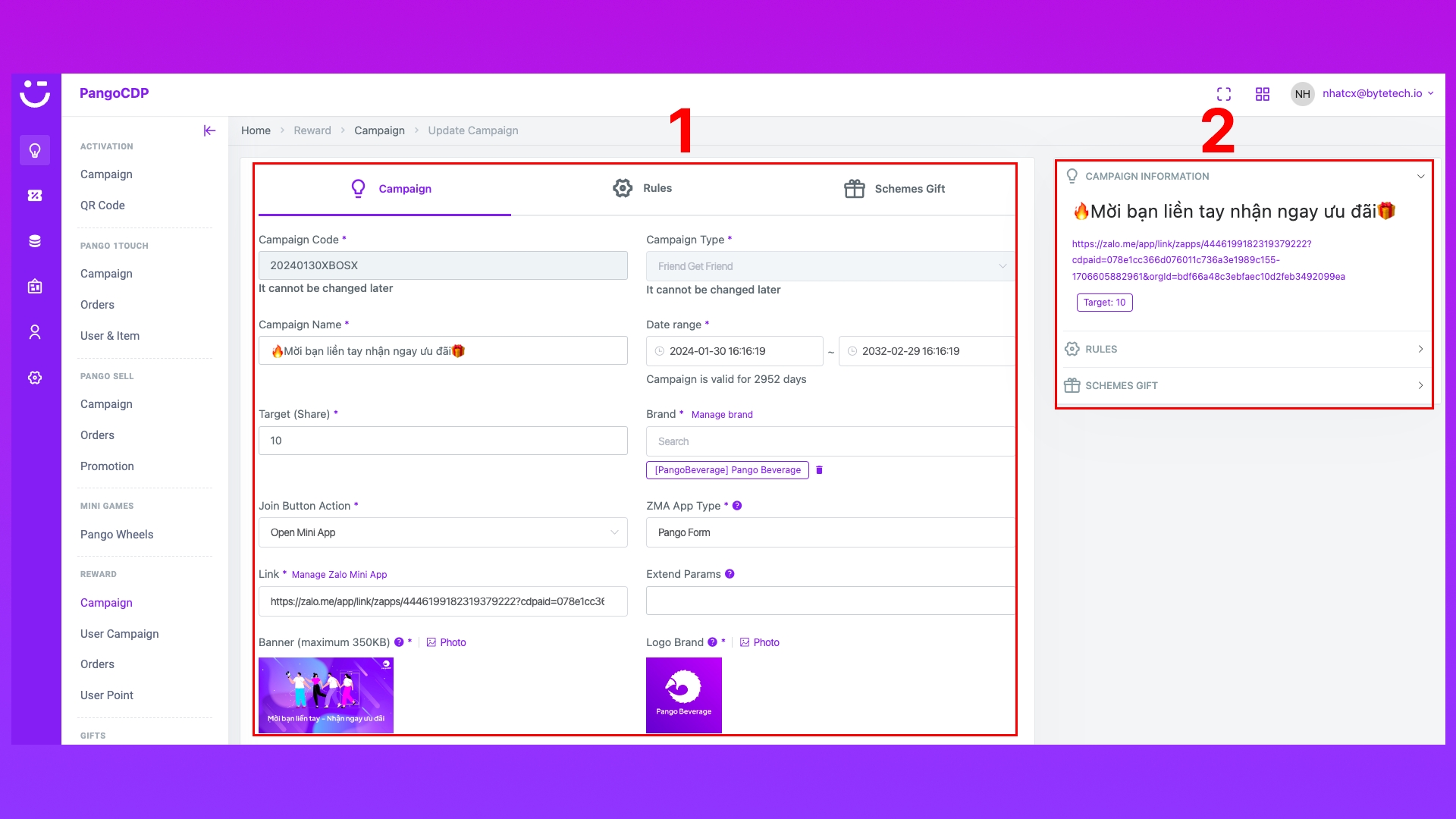Open the settings gear icon in rail
Screen dimensions: 1456x819
[35, 378]
